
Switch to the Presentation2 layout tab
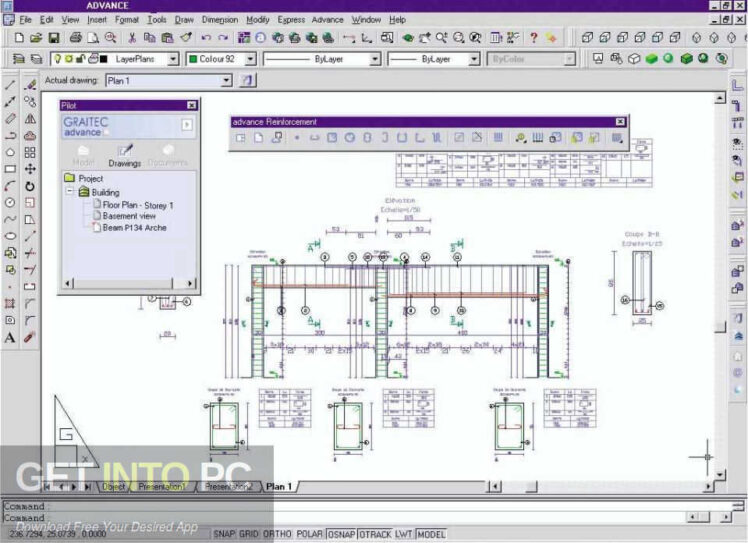[229, 486]
